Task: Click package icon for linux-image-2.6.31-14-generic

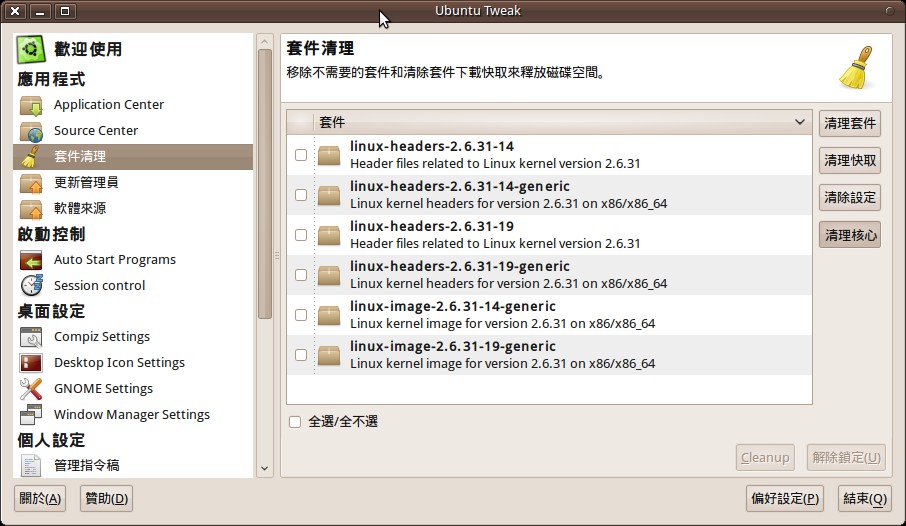Action: (x=329, y=315)
